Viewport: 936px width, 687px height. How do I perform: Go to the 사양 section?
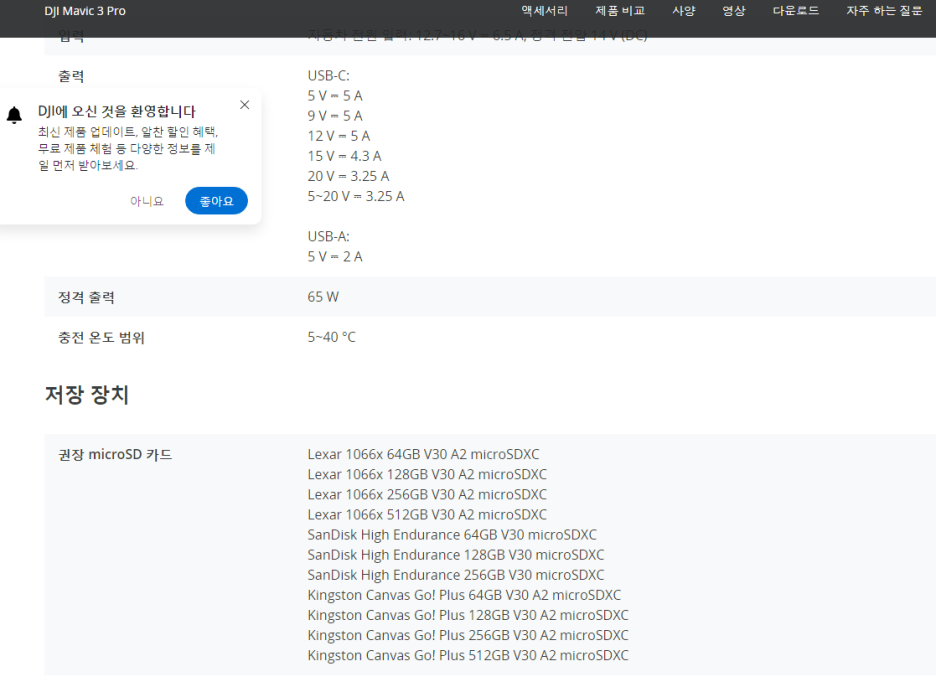tap(684, 11)
